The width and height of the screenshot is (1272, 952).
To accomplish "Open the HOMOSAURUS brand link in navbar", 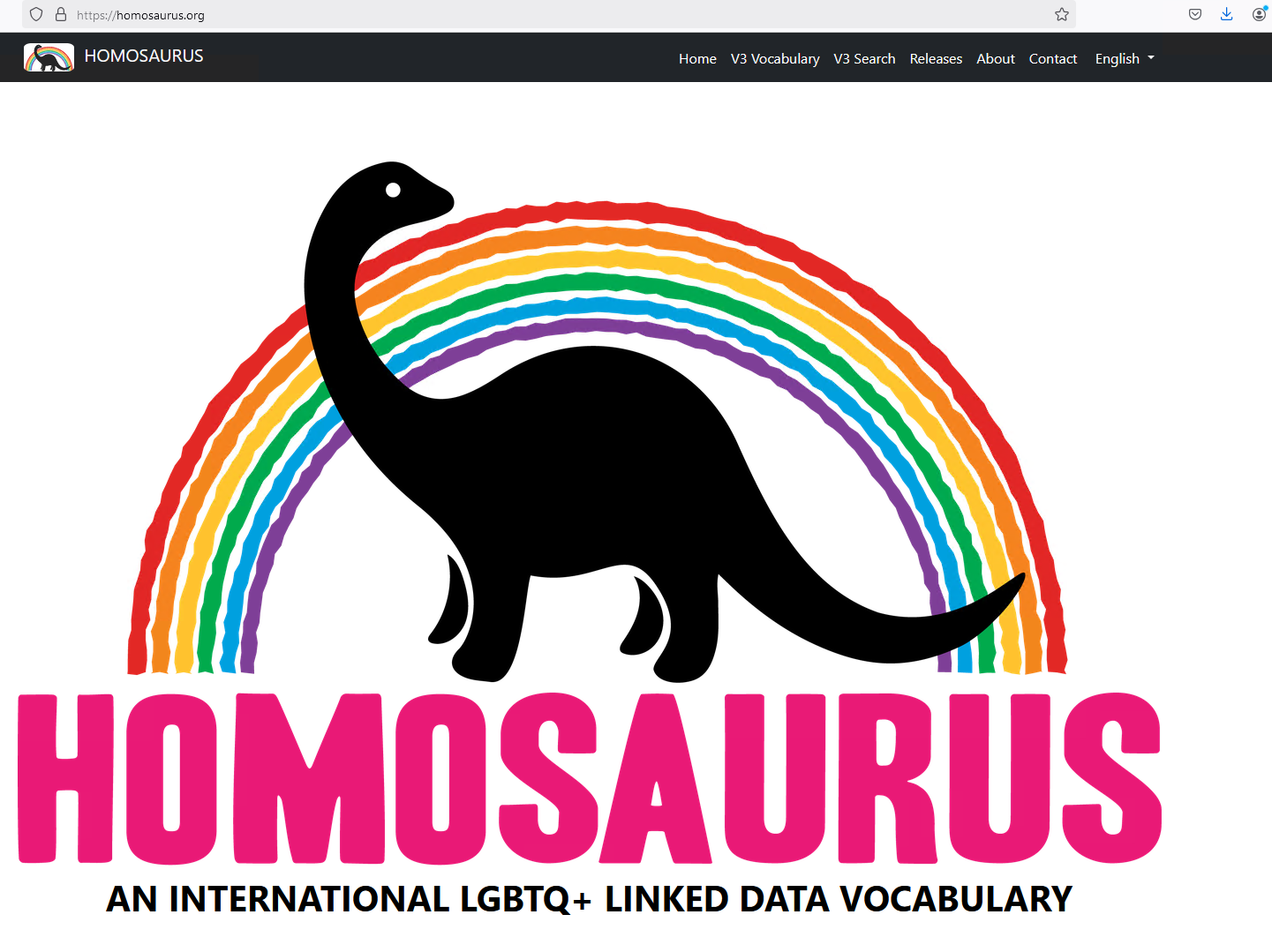I will tap(144, 56).
